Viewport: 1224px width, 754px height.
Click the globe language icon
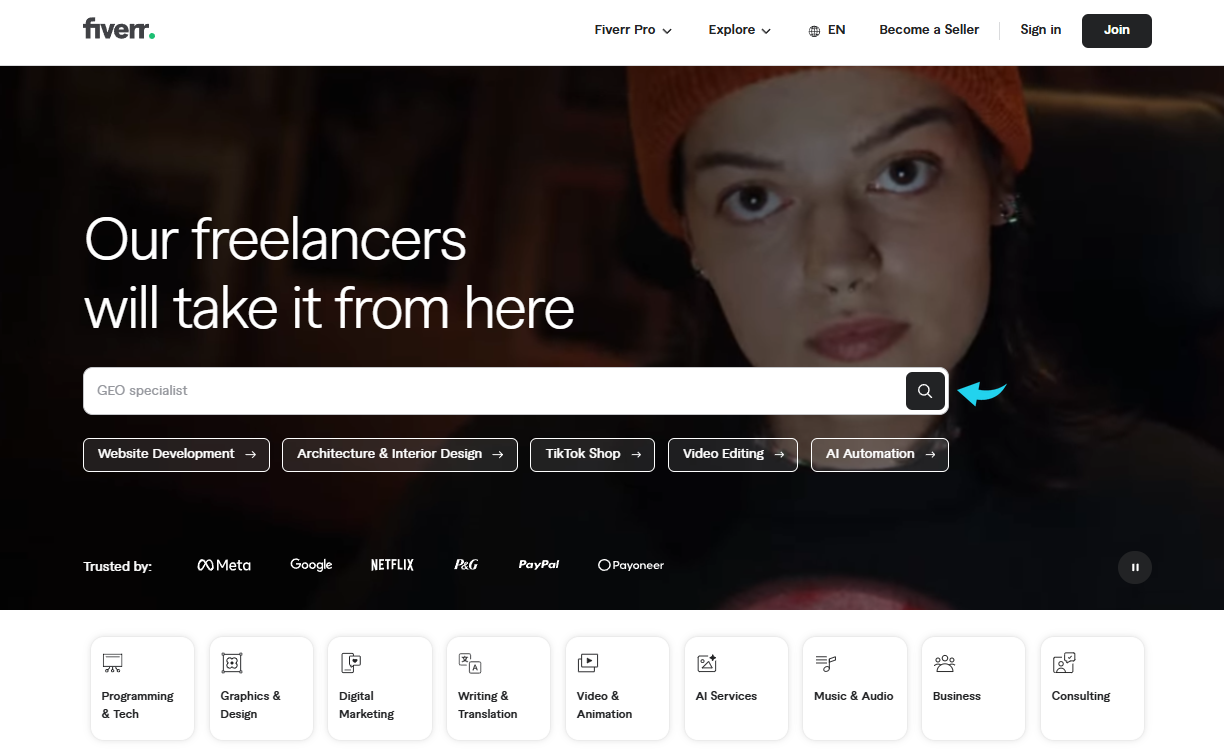pyautogui.click(x=814, y=31)
